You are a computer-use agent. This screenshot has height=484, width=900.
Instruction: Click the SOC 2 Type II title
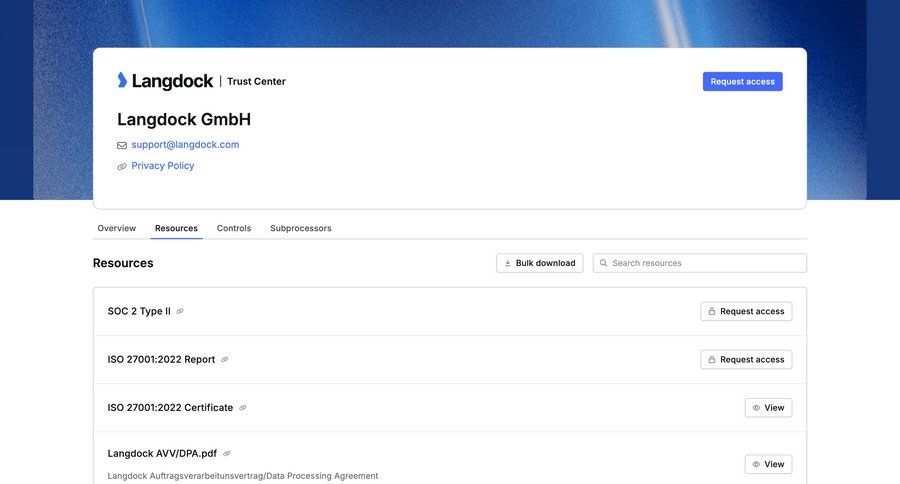click(139, 311)
